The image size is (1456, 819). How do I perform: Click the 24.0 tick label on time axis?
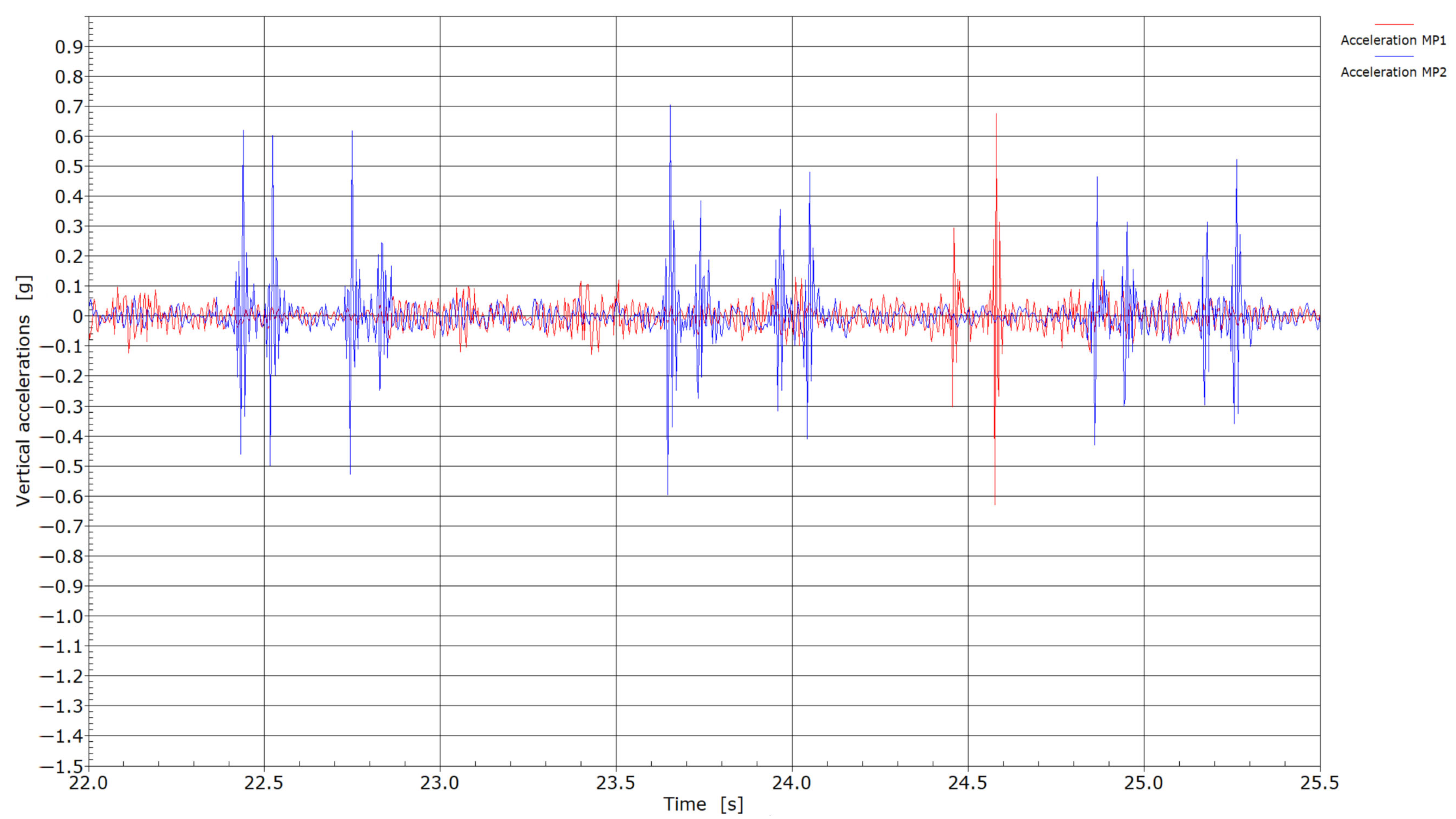tap(792, 783)
